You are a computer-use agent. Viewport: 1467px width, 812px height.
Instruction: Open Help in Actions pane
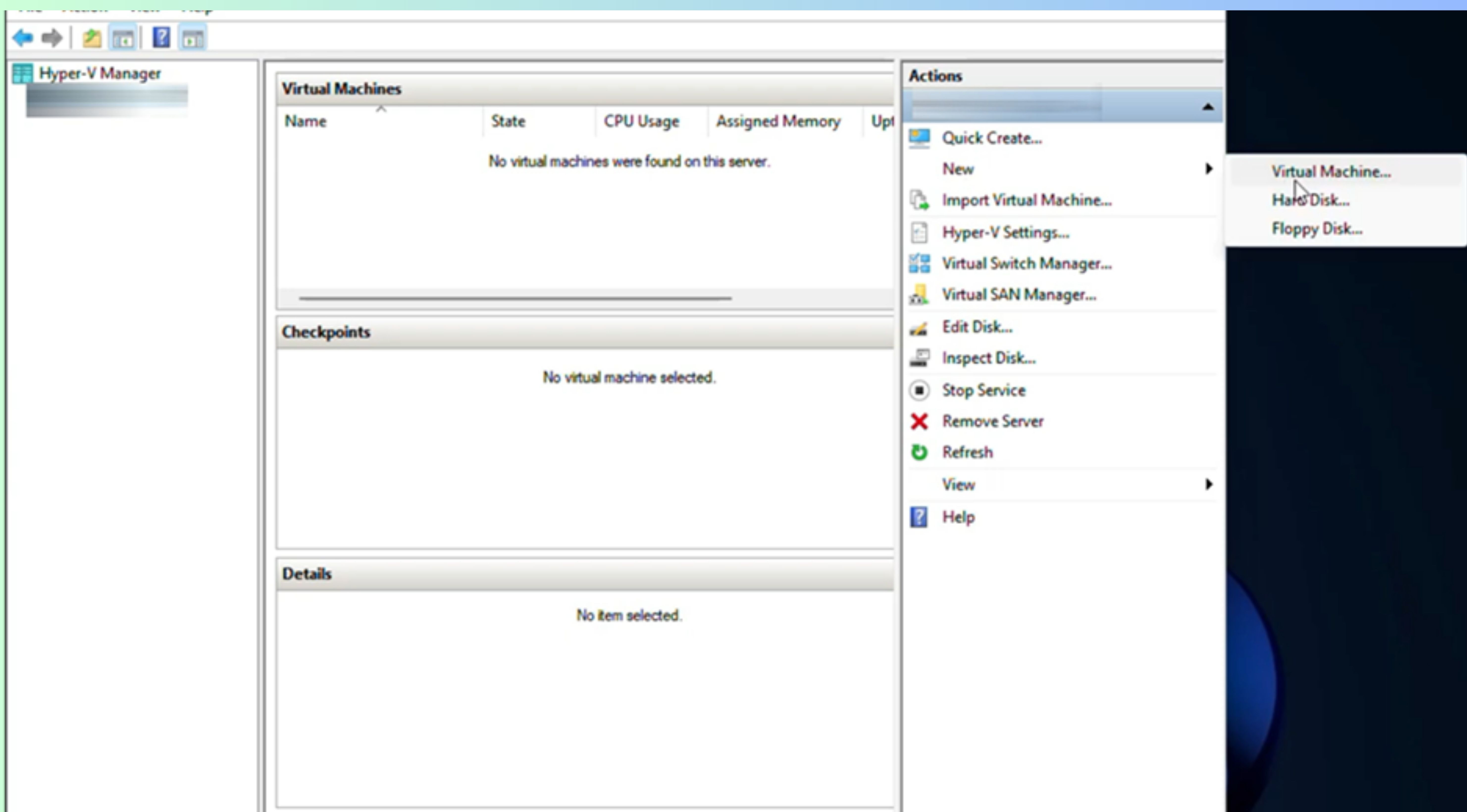[x=958, y=517]
